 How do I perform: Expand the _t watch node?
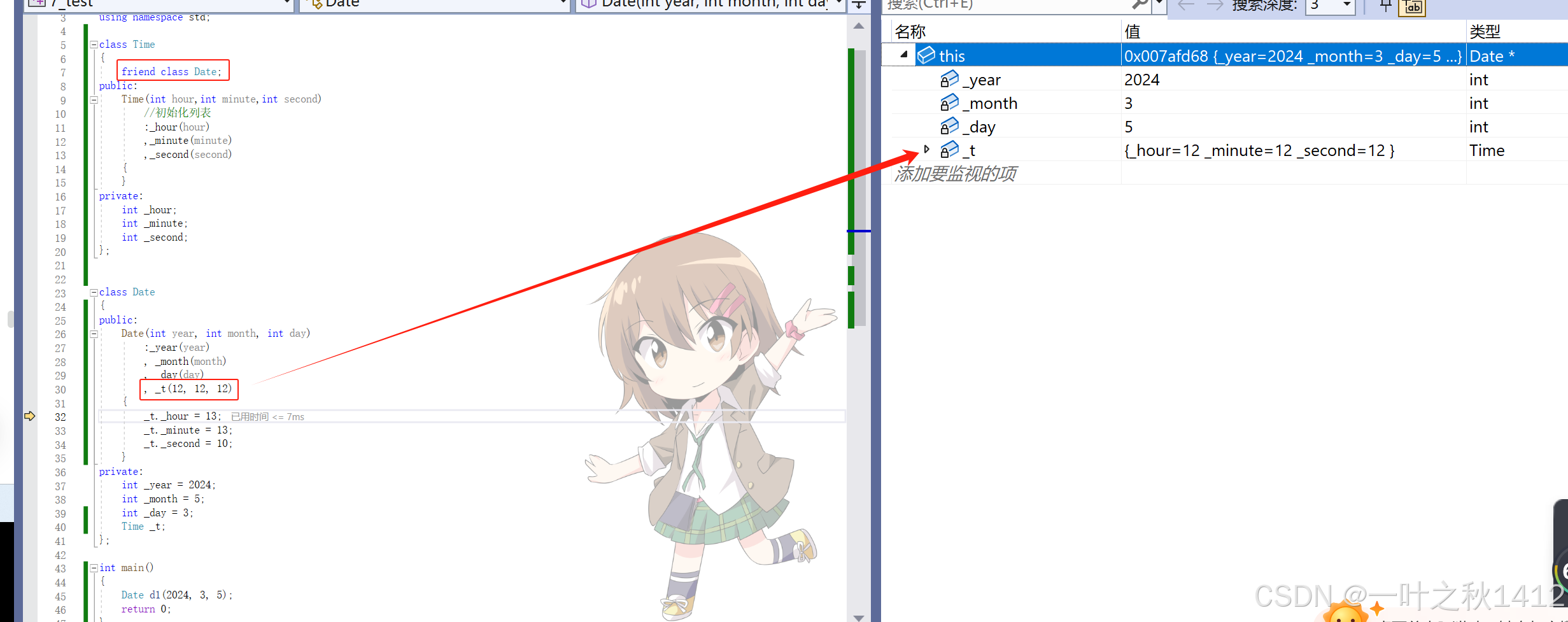(927, 150)
